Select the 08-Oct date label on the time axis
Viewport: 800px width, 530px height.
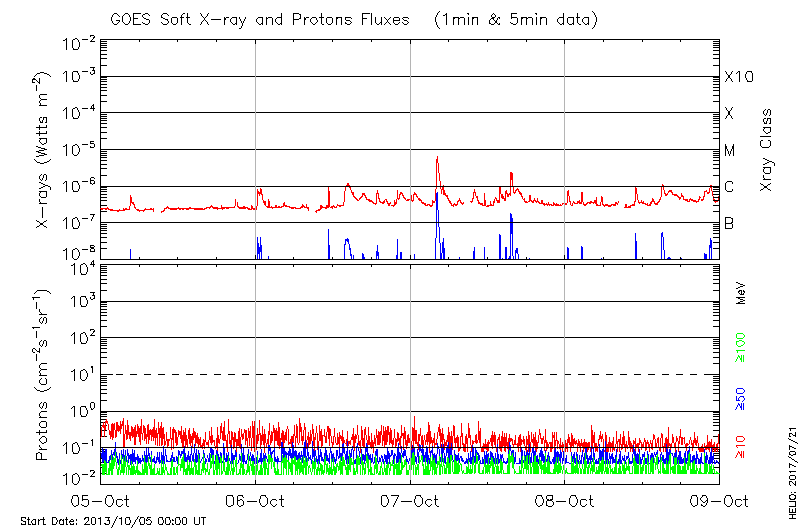[565, 501]
